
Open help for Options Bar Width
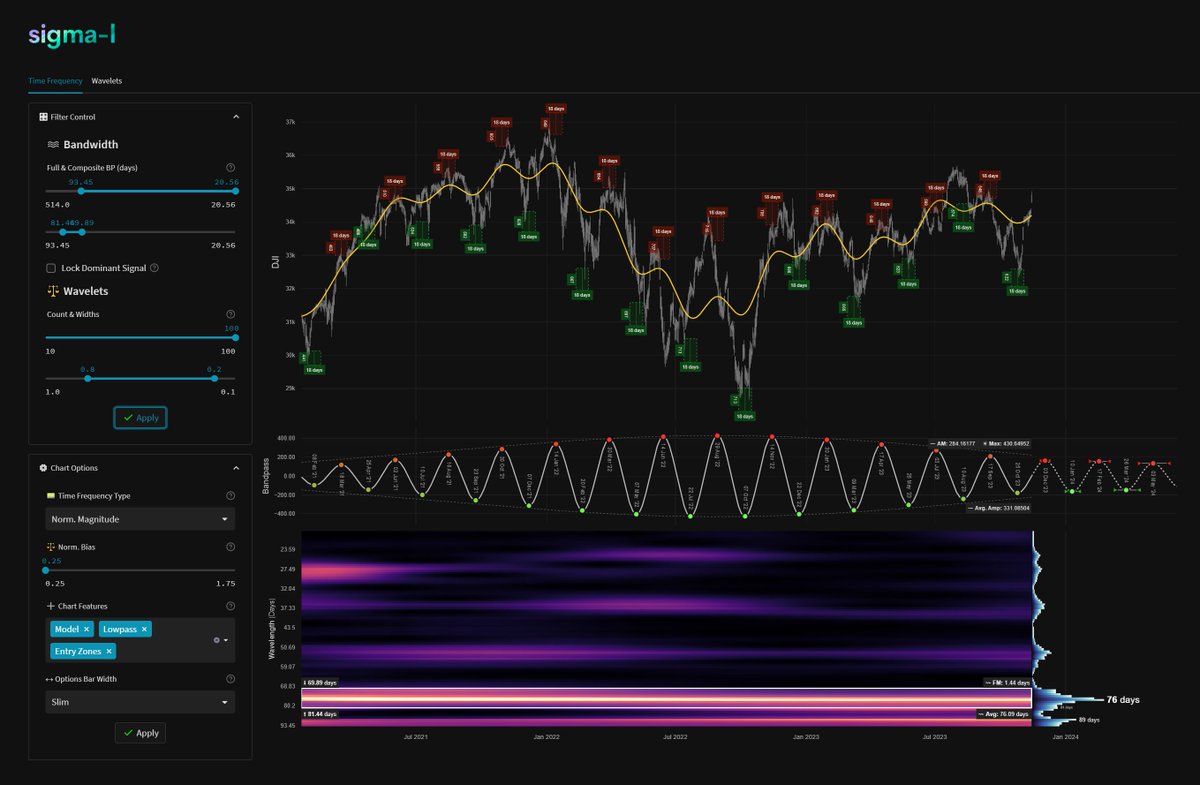(x=231, y=680)
